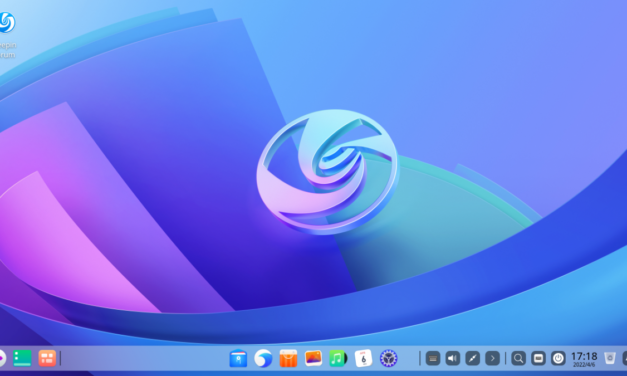627x376 pixels.
Task: Open the power shutdown button in dock
Action: pos(558,358)
